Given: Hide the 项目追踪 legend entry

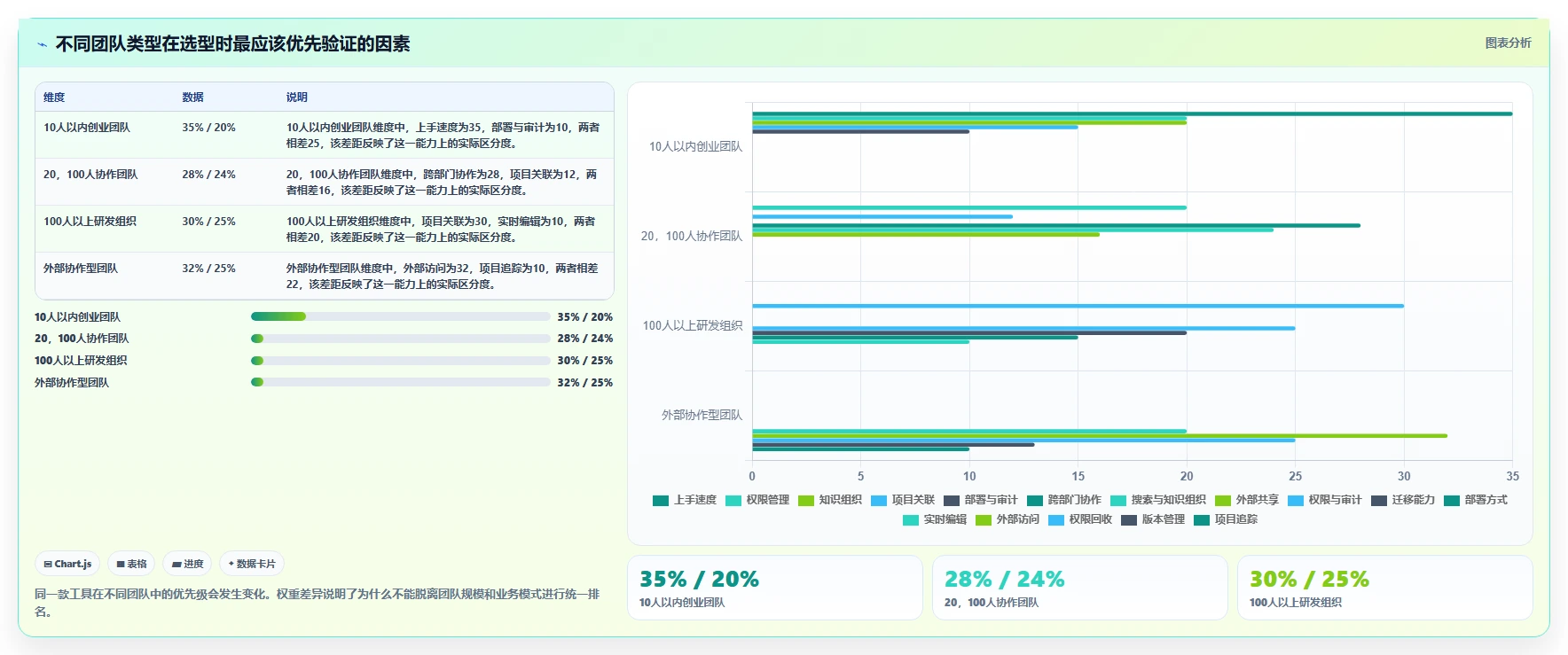Looking at the screenshot, I should (x=1226, y=519).
